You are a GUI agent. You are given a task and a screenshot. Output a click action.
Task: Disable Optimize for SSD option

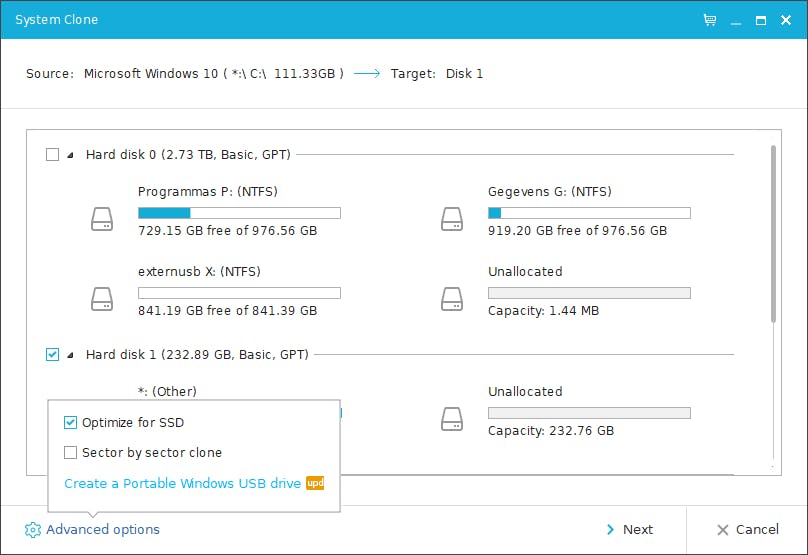tap(71, 423)
